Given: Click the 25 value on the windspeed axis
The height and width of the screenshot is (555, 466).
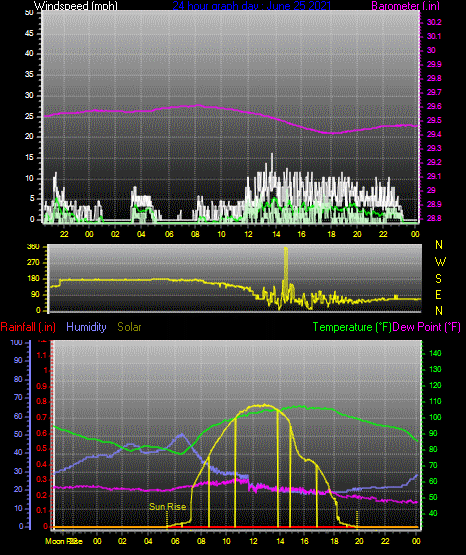Looking at the screenshot, I should tap(29, 116).
